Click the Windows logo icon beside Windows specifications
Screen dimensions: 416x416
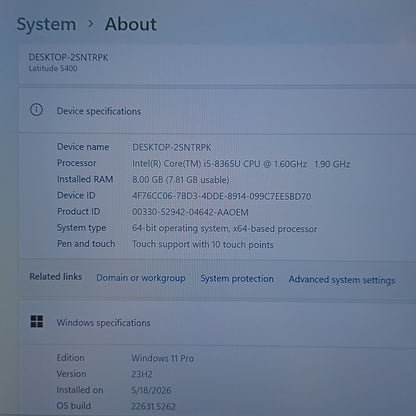coord(37,321)
